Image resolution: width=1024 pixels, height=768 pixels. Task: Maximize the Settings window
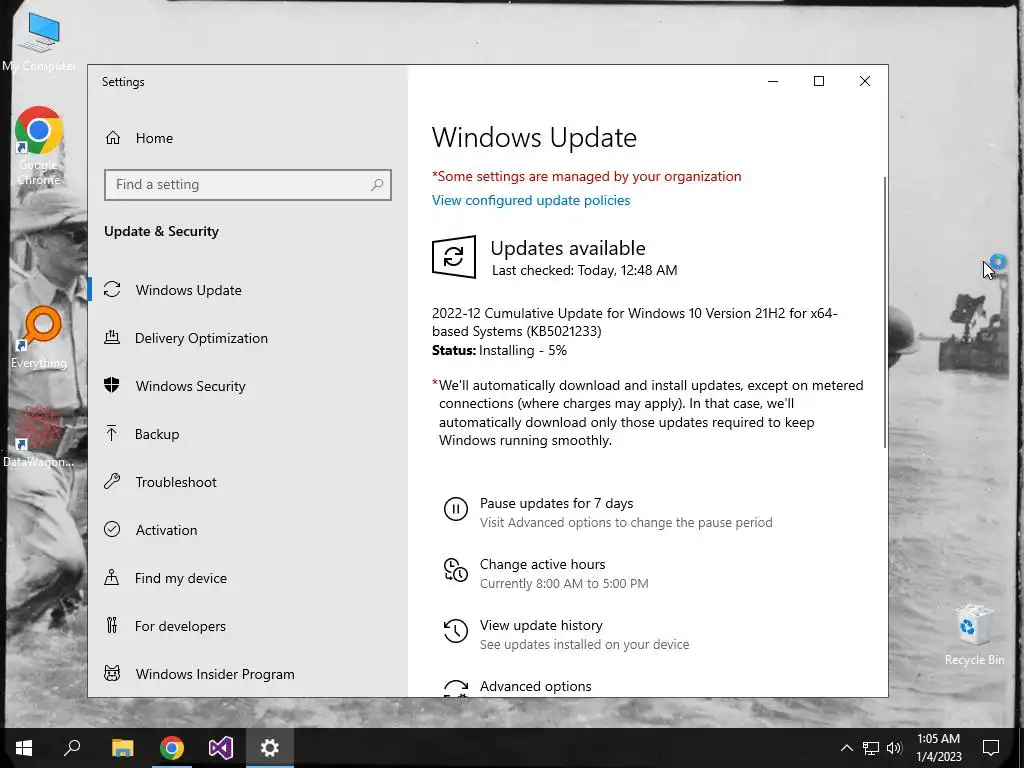coord(818,81)
